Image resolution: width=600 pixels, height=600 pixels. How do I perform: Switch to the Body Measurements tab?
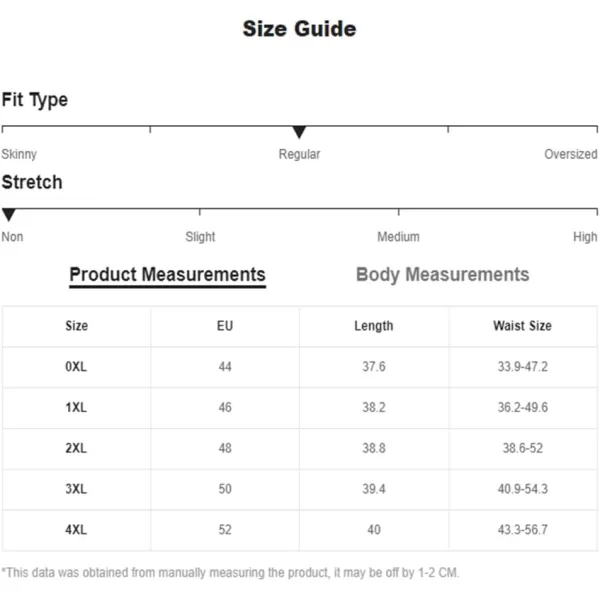pos(442,275)
